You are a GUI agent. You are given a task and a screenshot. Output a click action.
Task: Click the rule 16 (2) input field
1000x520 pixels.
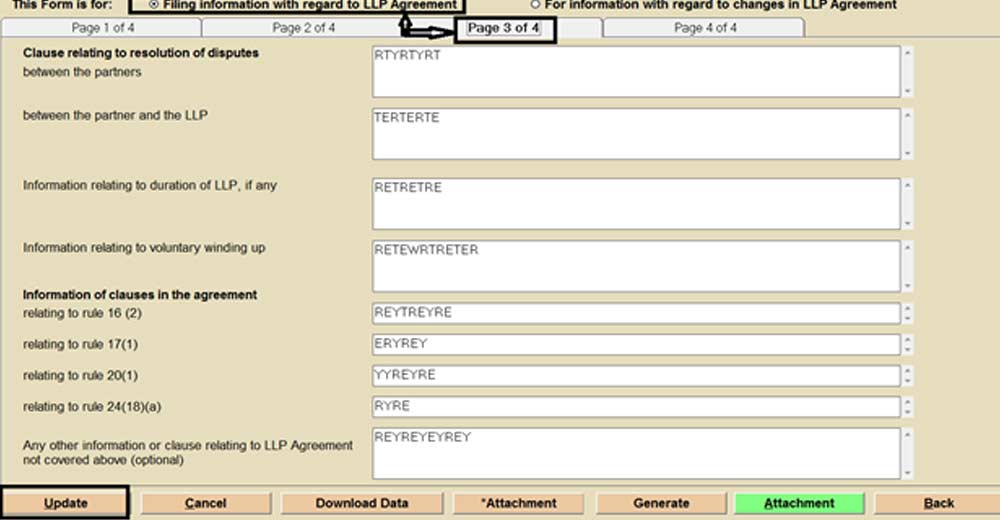[x=635, y=314]
